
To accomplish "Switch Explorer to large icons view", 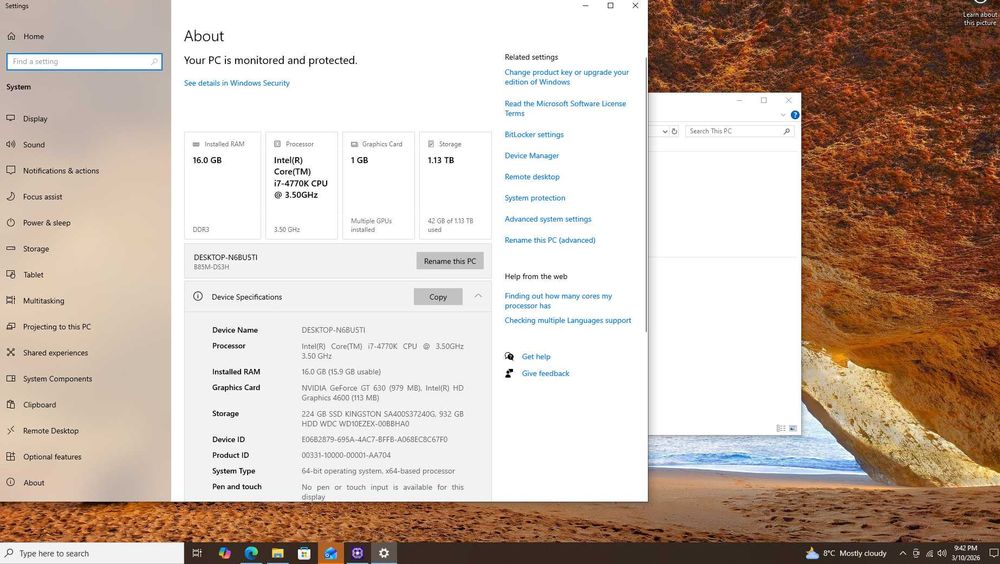I will point(793,428).
